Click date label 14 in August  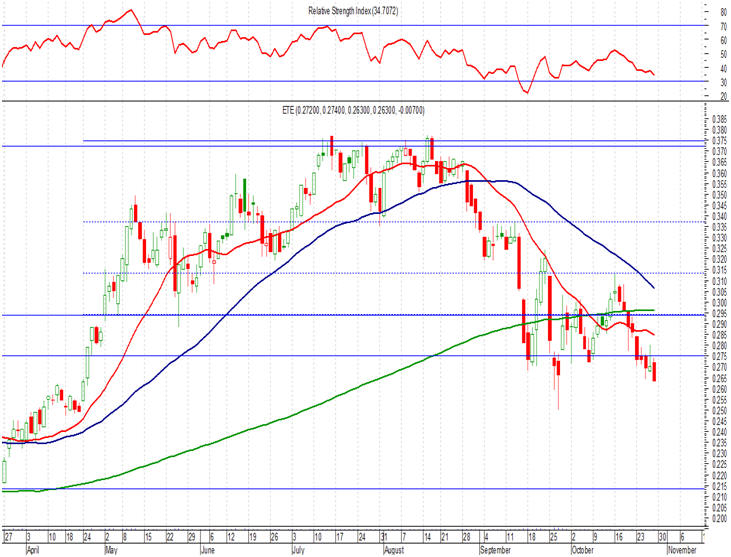[x=428, y=537]
